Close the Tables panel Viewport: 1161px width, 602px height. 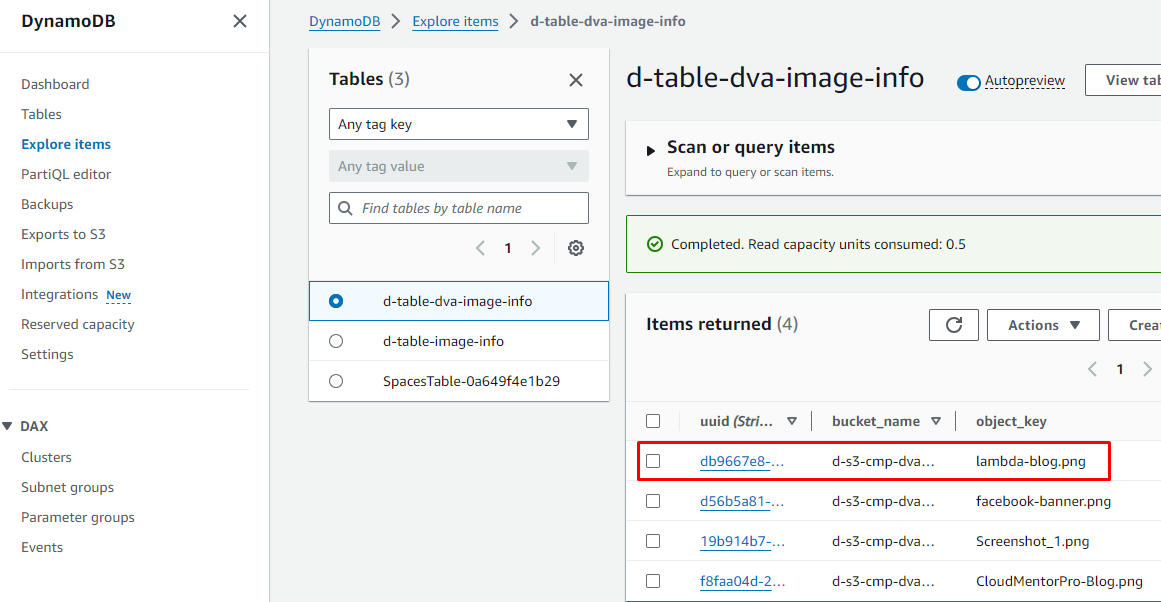(x=576, y=80)
